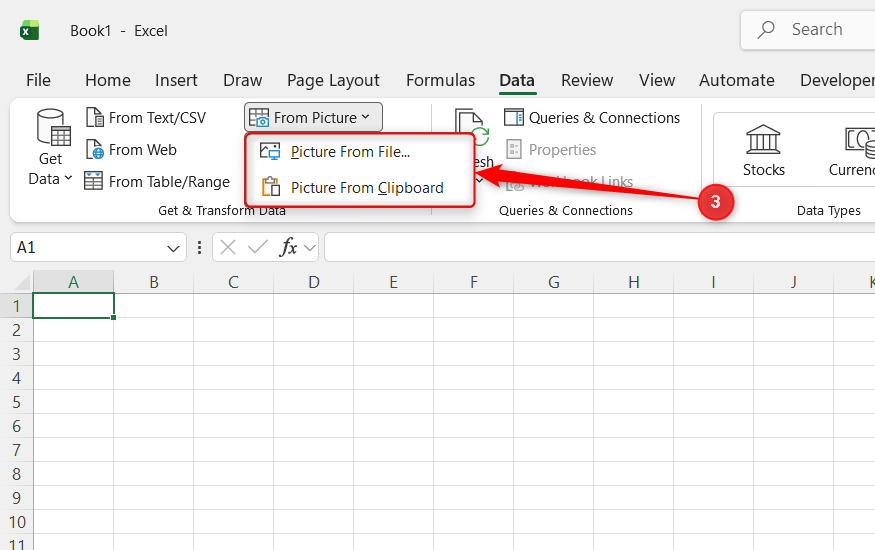Select the Data tab
The height and width of the screenshot is (550, 875).
517,80
